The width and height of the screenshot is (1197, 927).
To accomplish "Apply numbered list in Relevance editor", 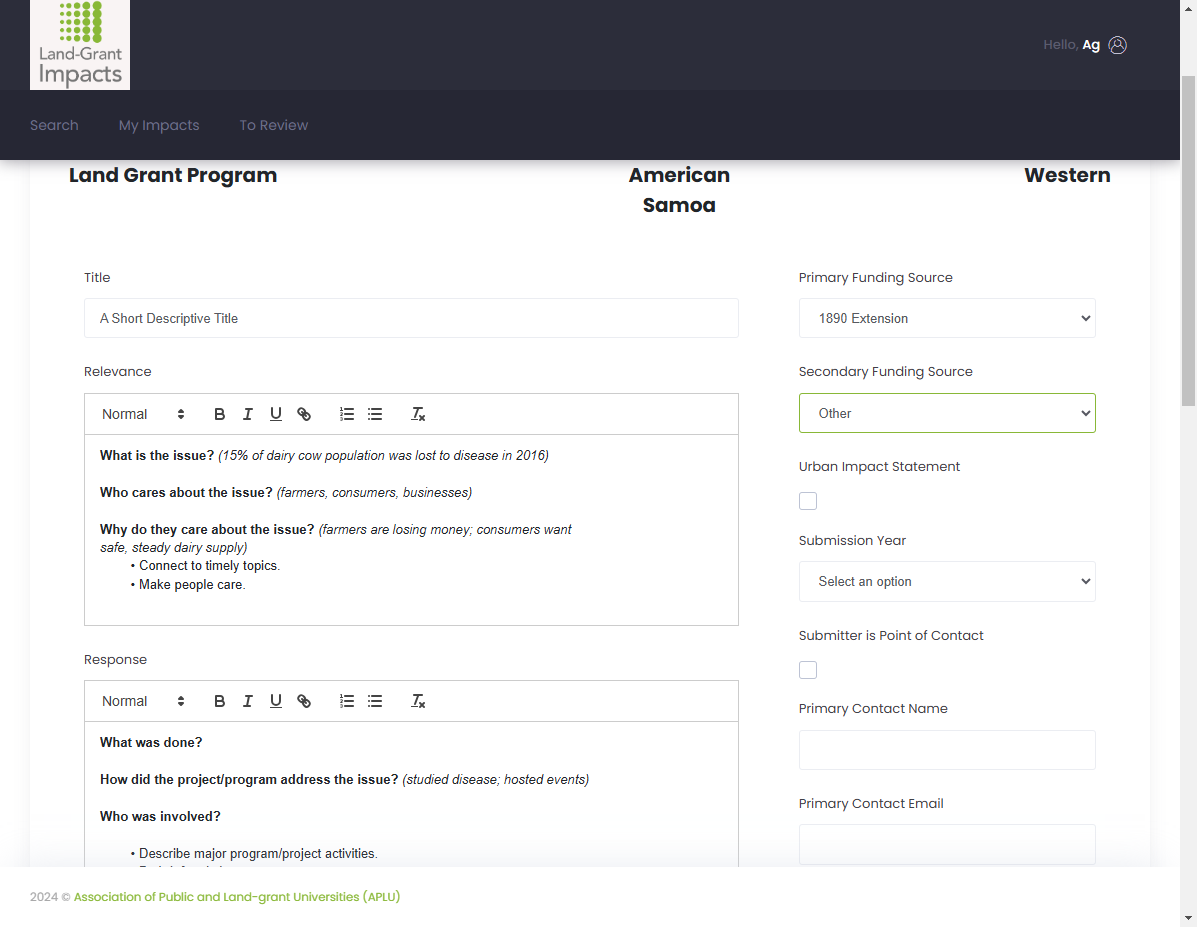I will tap(347, 414).
